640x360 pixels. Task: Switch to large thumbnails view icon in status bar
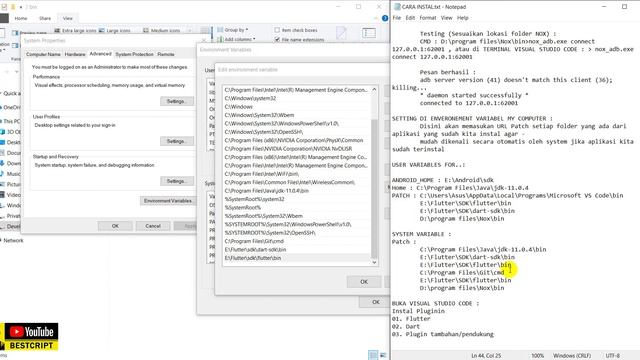(382, 355)
